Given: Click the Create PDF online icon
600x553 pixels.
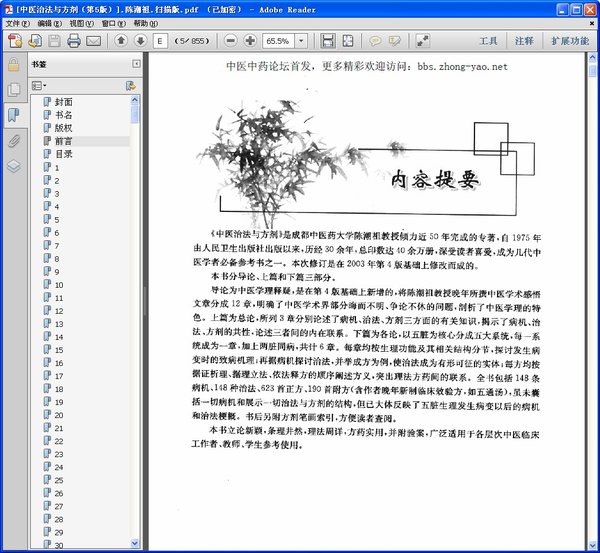Looking at the screenshot, I should (15, 41).
